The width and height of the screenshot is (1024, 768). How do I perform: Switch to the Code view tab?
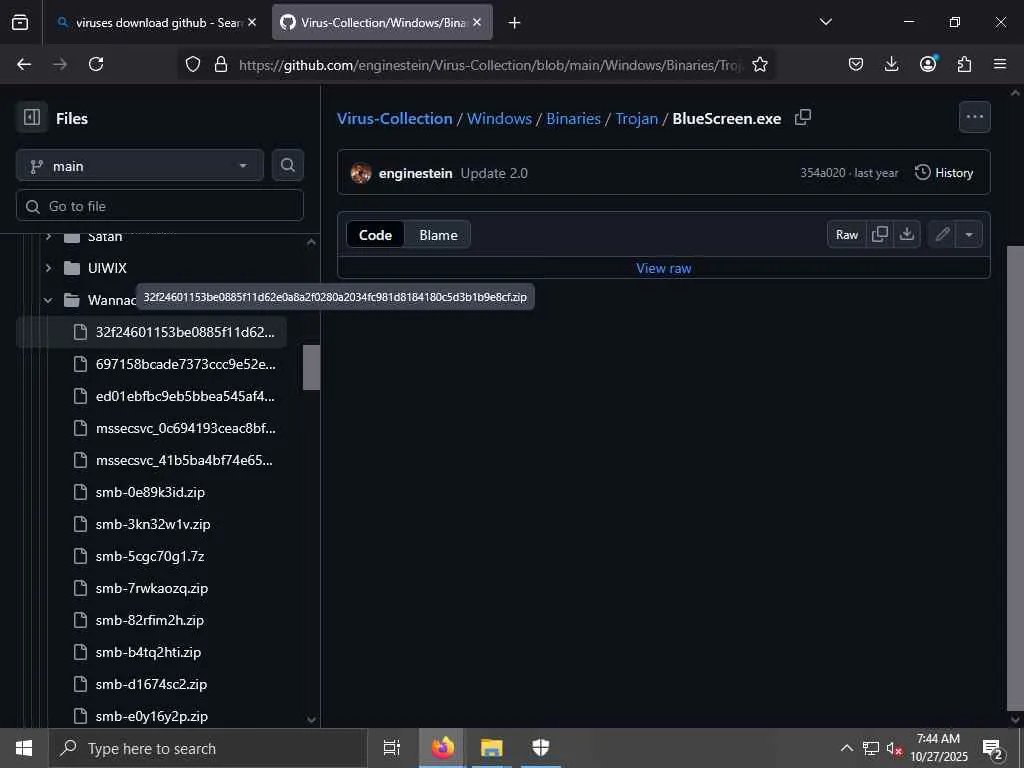375,234
